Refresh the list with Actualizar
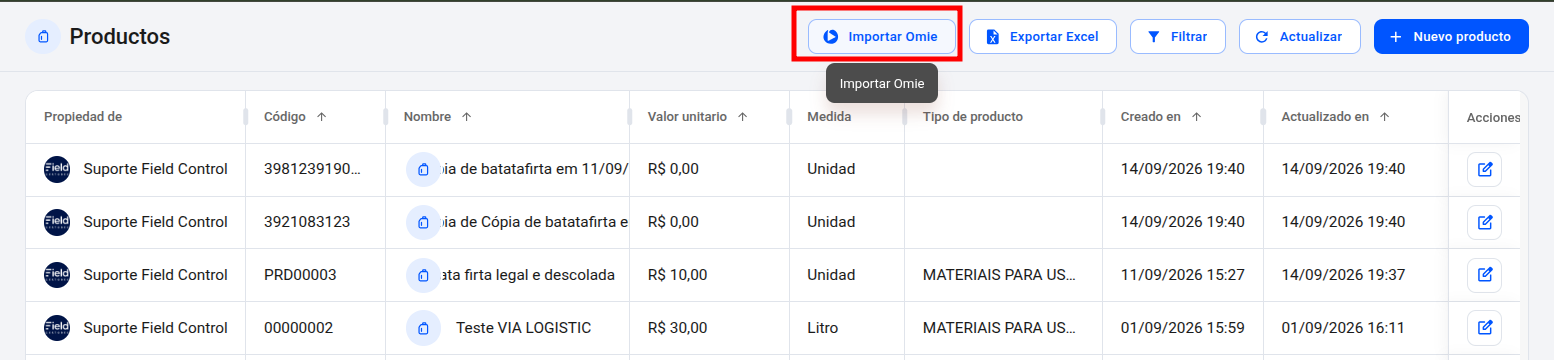The image size is (1554, 360). tap(1300, 36)
